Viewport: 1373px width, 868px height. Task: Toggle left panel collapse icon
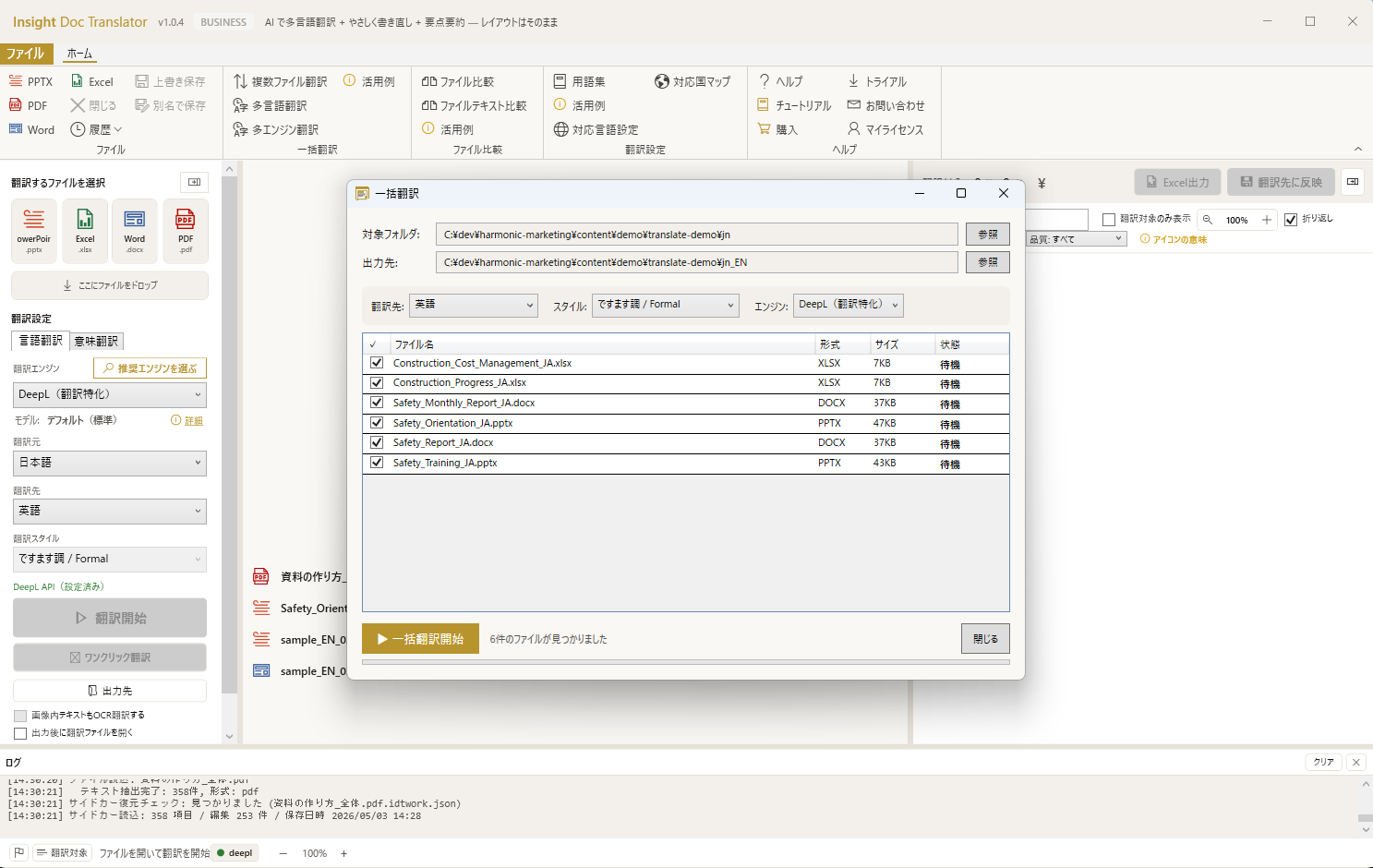194,182
